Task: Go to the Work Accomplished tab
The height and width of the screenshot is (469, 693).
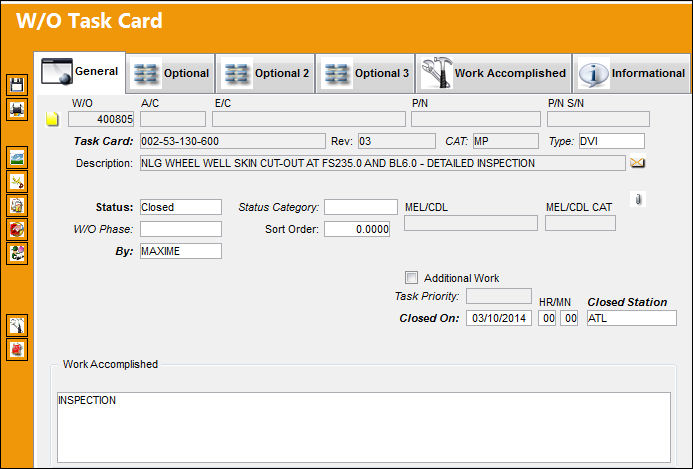Action: 494,73
